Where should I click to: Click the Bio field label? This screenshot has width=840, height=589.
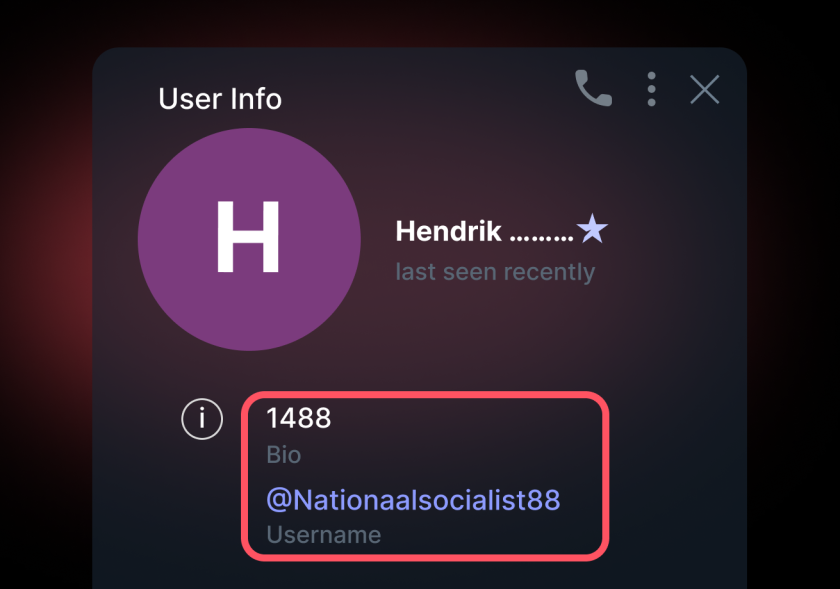(284, 455)
